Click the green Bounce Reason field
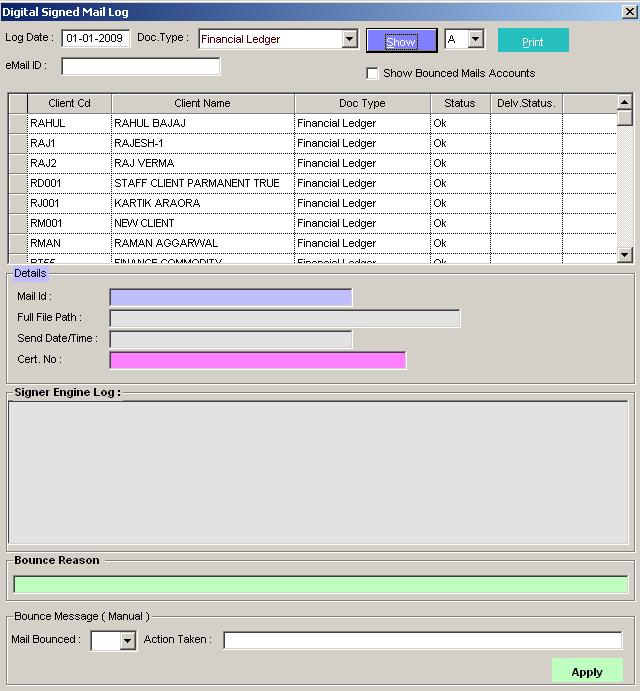Screen dimensions: 640x691 [x=321, y=585]
